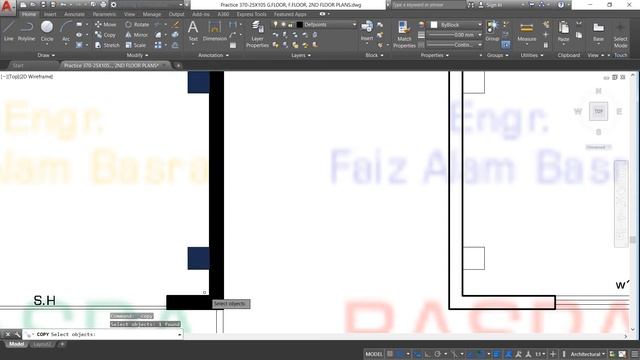Click the Group tool

pyautogui.click(x=492, y=31)
